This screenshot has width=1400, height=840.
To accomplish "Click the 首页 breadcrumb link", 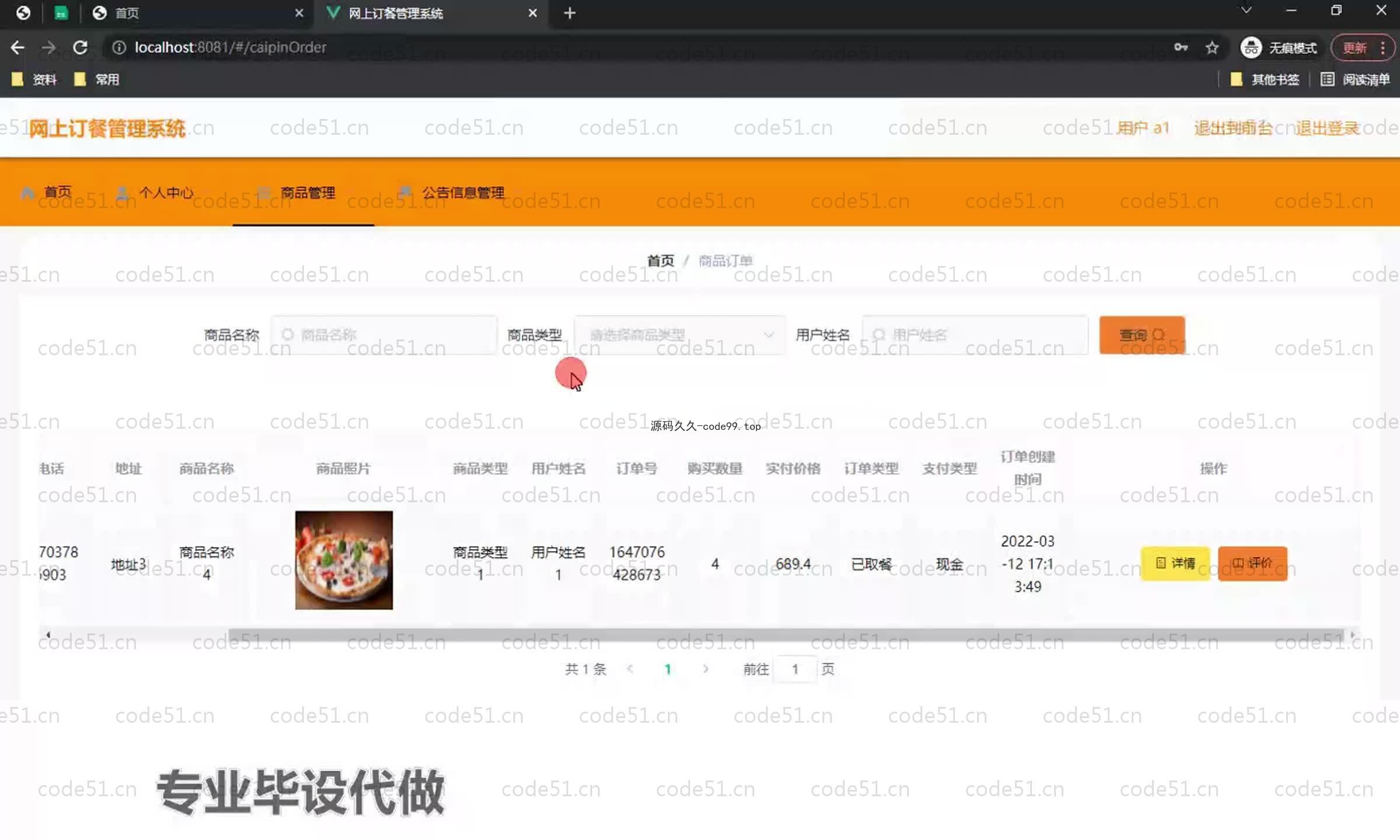I will (x=660, y=261).
